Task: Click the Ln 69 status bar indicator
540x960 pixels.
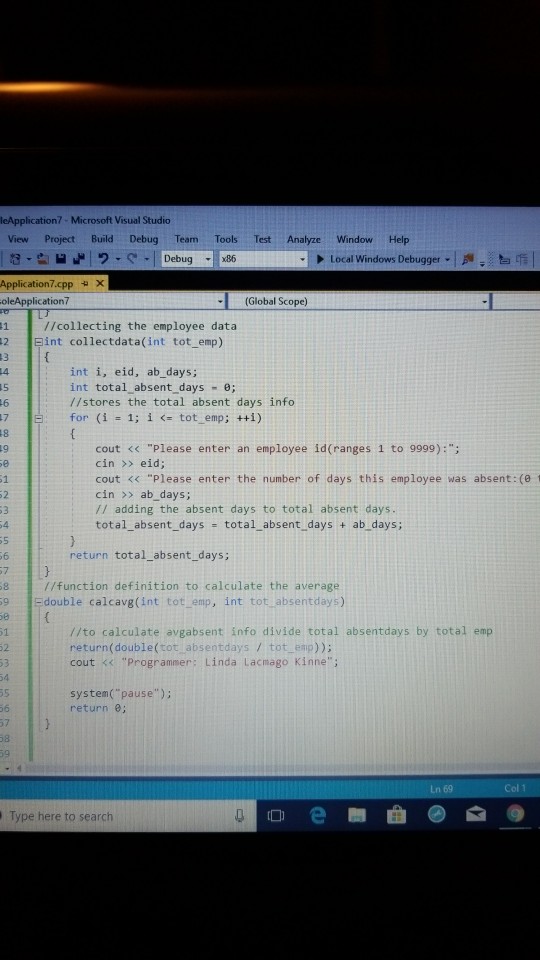Action: [441, 789]
